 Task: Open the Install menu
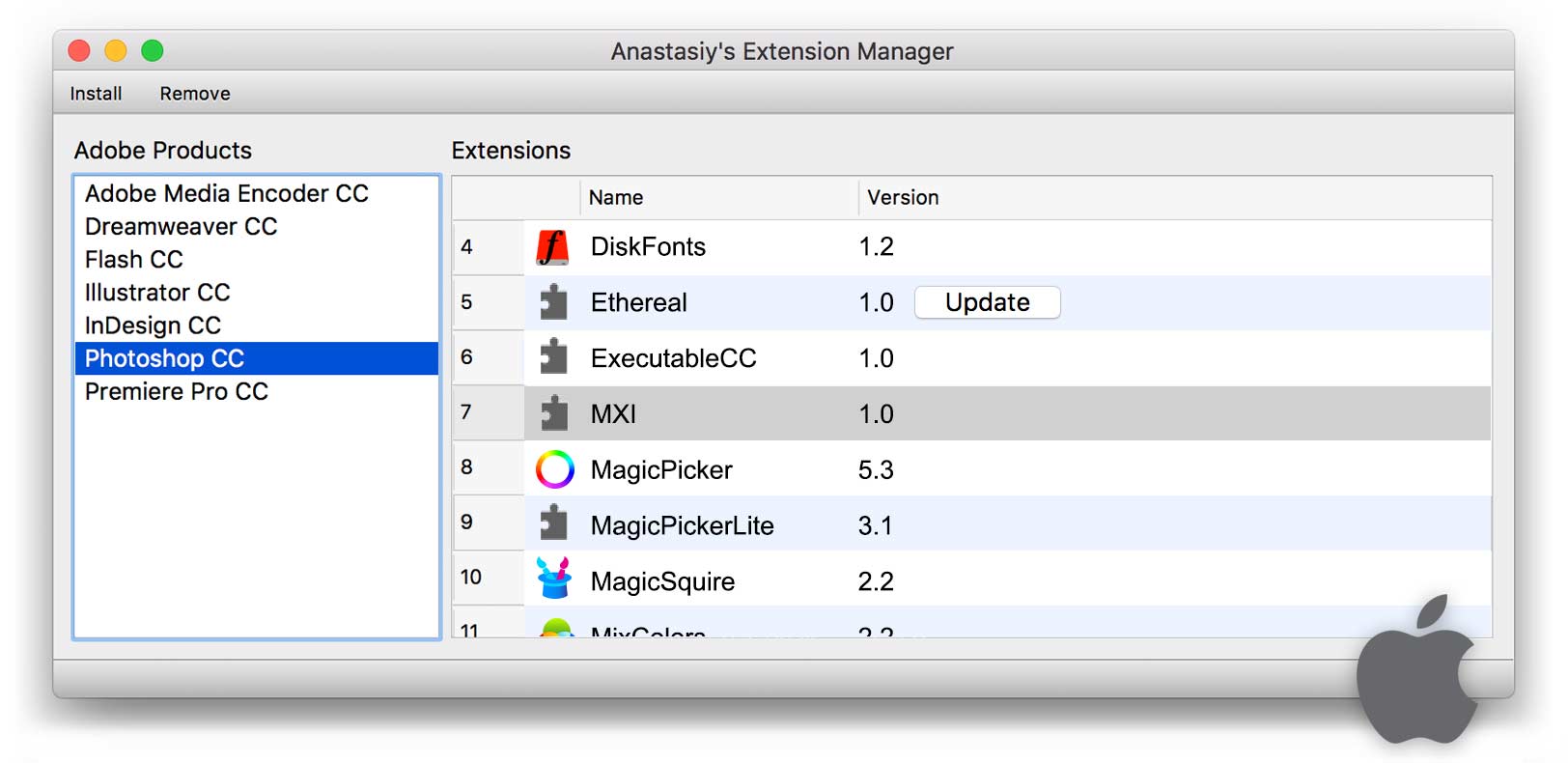(96, 94)
